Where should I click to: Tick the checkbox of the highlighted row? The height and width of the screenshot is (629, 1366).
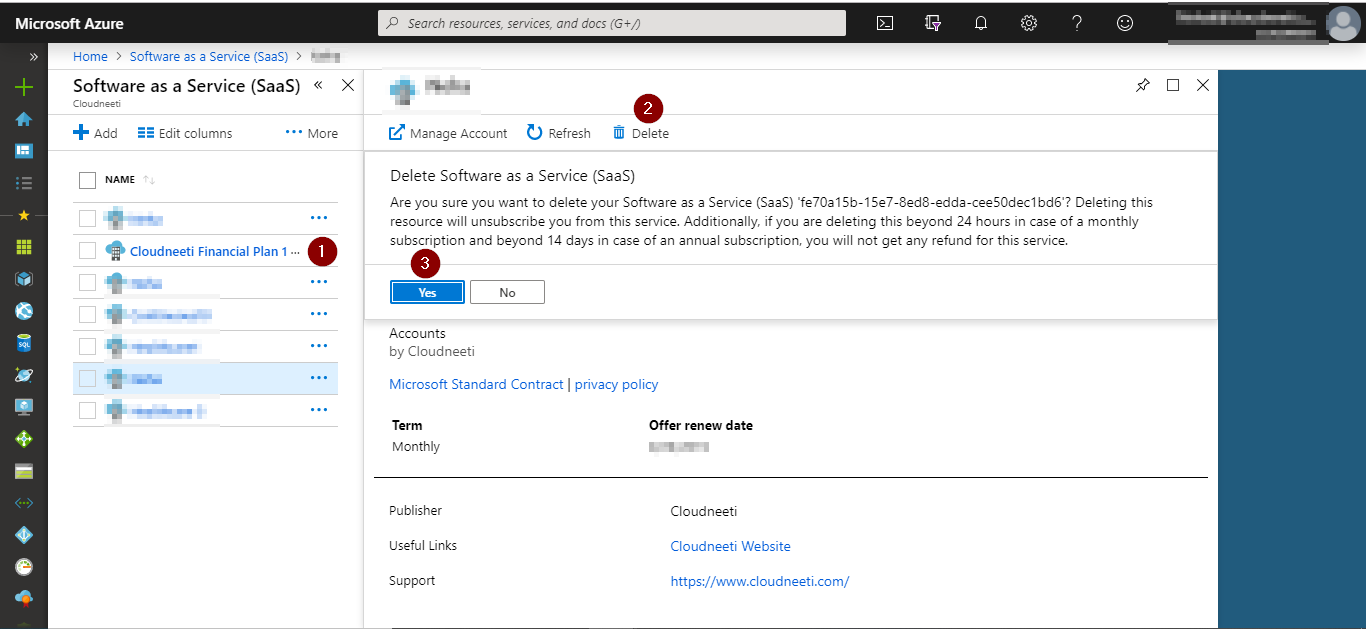(x=87, y=378)
